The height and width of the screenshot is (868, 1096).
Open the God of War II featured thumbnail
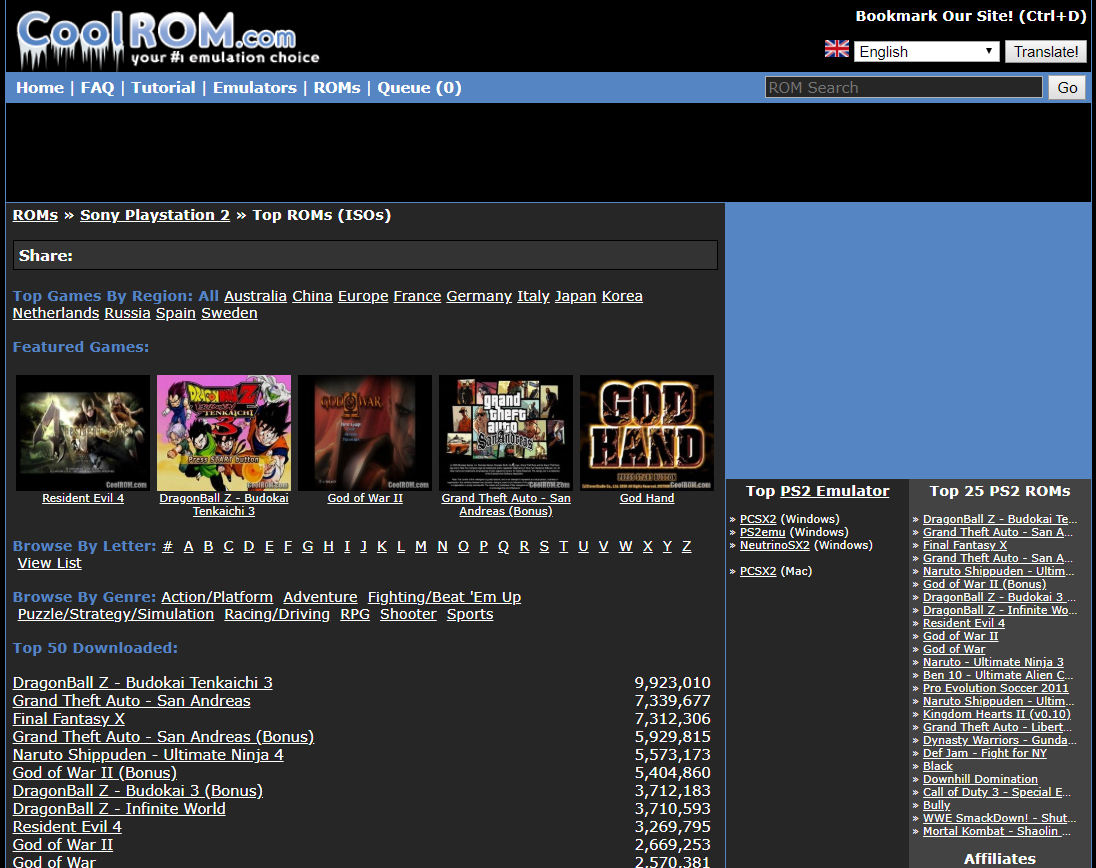pos(365,433)
